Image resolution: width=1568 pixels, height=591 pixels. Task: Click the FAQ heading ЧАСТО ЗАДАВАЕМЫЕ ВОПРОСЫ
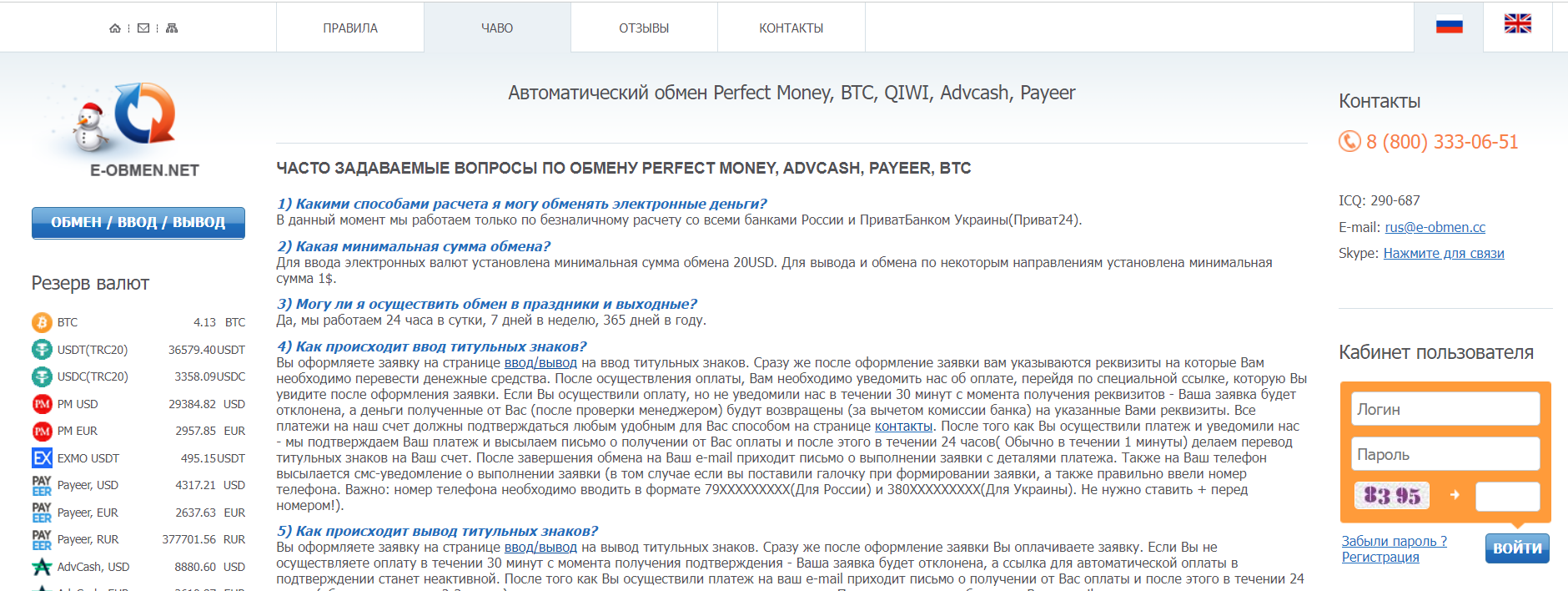coord(624,168)
